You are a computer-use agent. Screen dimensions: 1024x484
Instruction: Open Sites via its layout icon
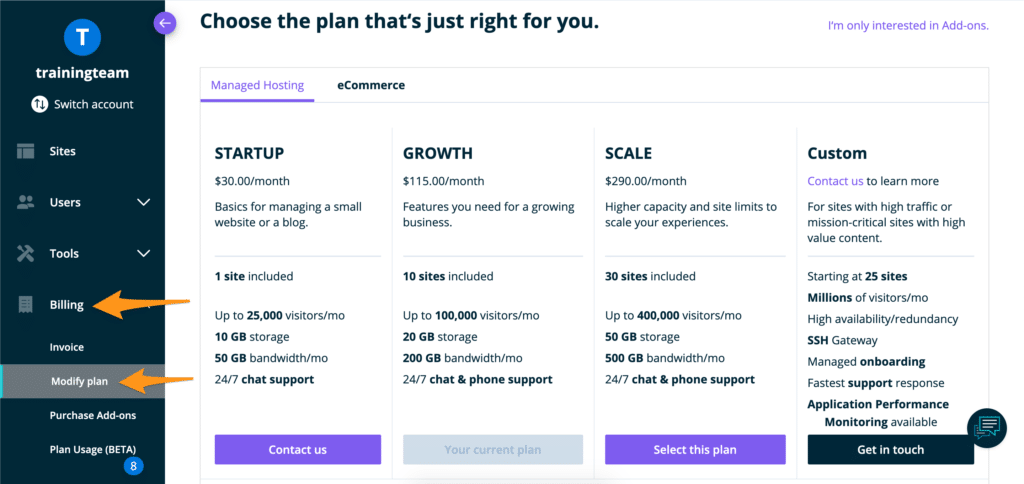pyautogui.click(x=25, y=152)
